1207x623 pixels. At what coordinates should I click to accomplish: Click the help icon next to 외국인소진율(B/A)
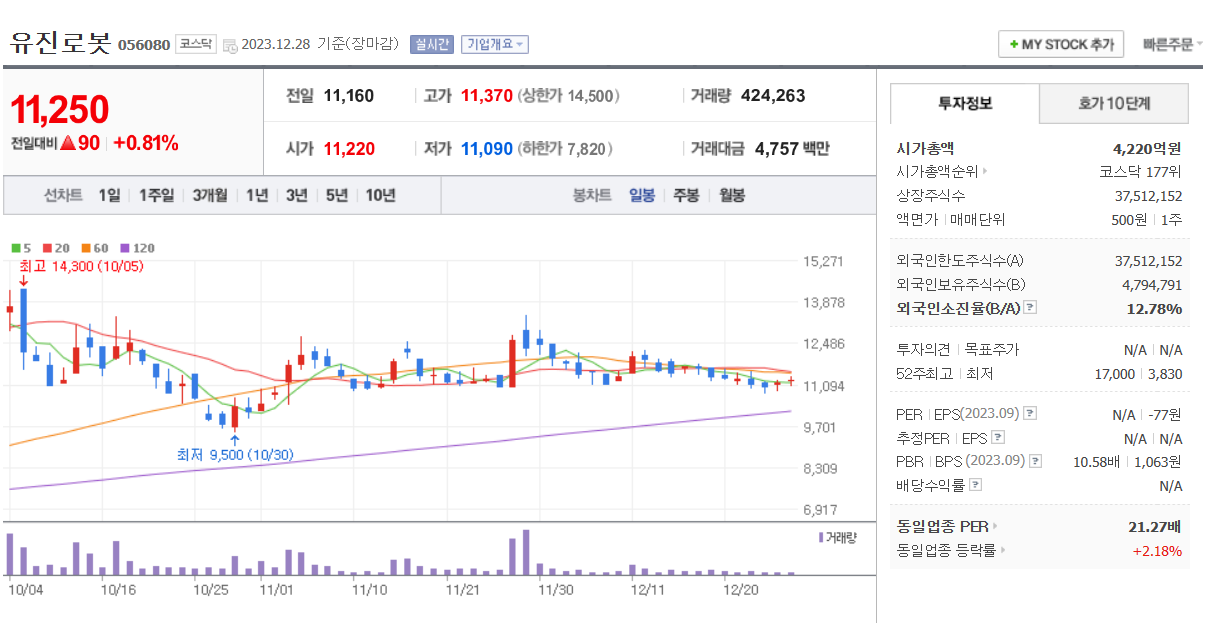1031,308
